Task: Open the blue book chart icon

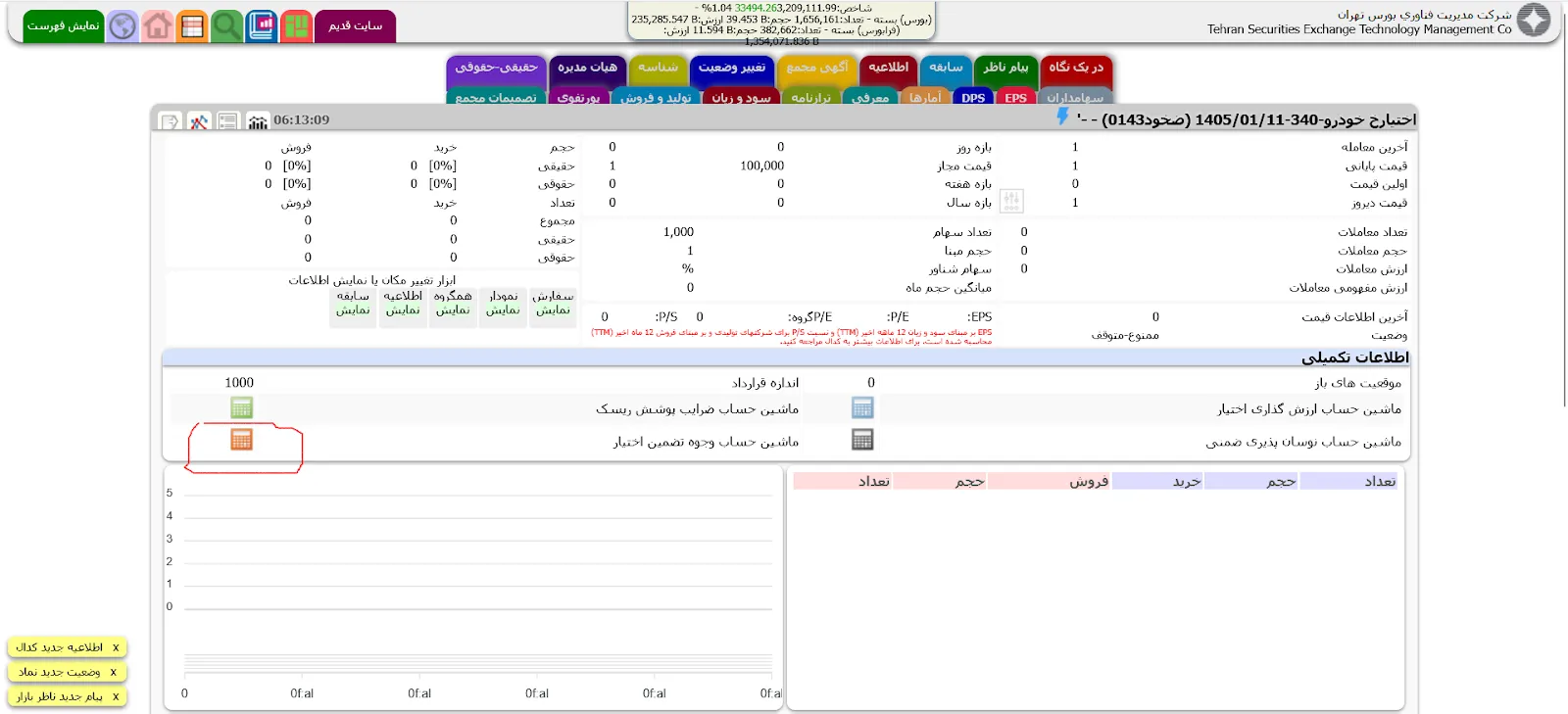Action: click(x=262, y=26)
